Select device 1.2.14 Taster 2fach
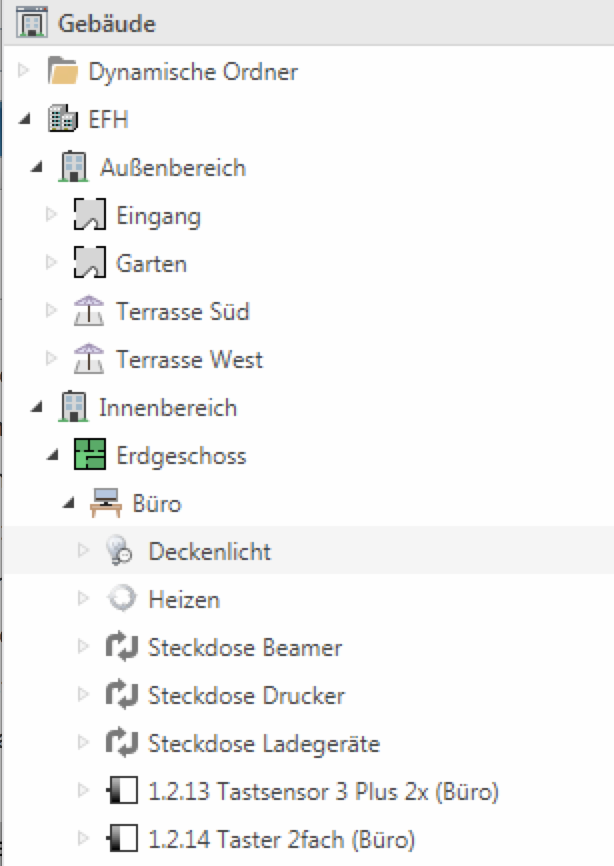Image resolution: width=614 pixels, height=866 pixels. point(280,840)
